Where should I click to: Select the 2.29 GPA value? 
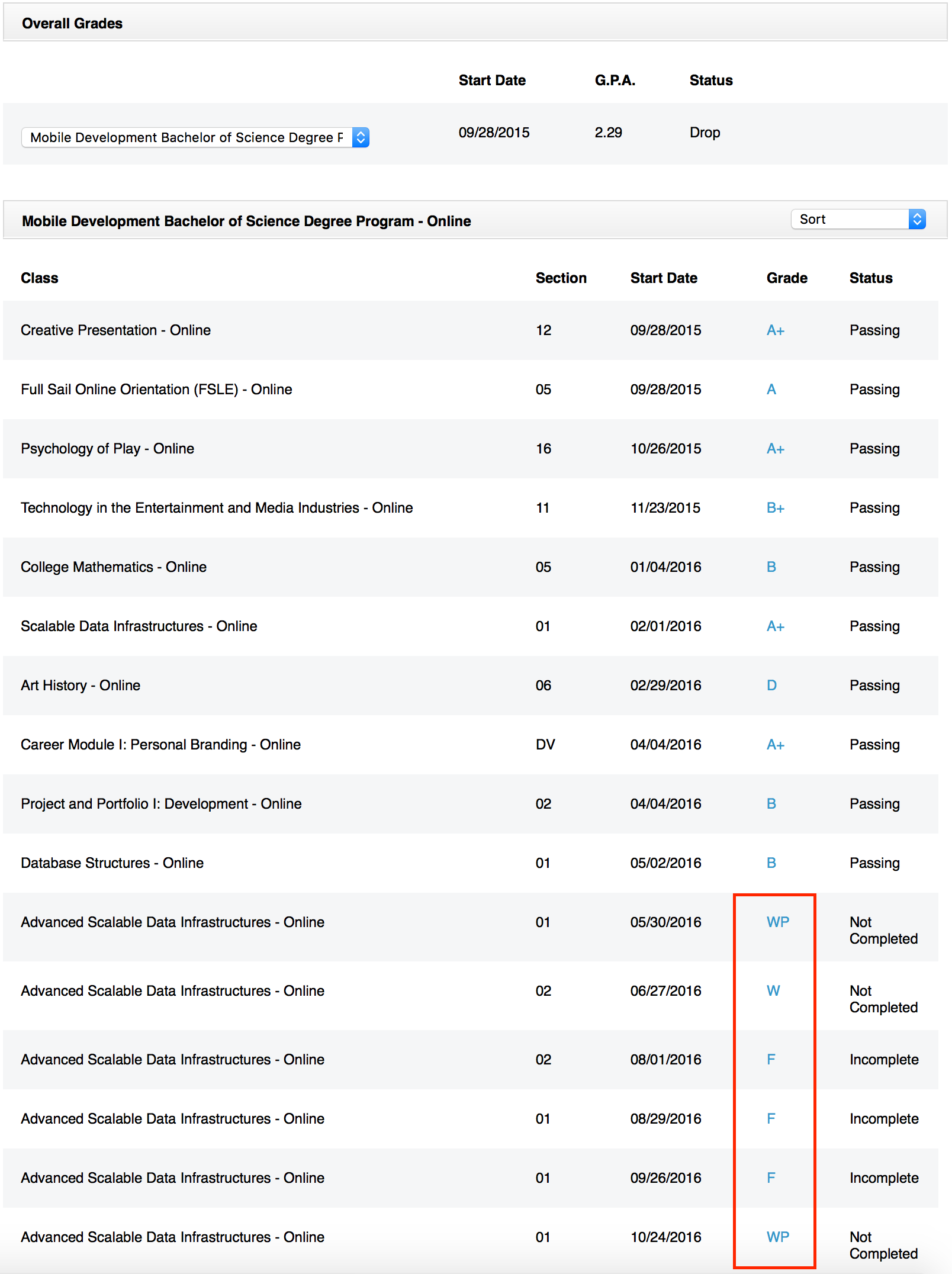click(x=608, y=133)
